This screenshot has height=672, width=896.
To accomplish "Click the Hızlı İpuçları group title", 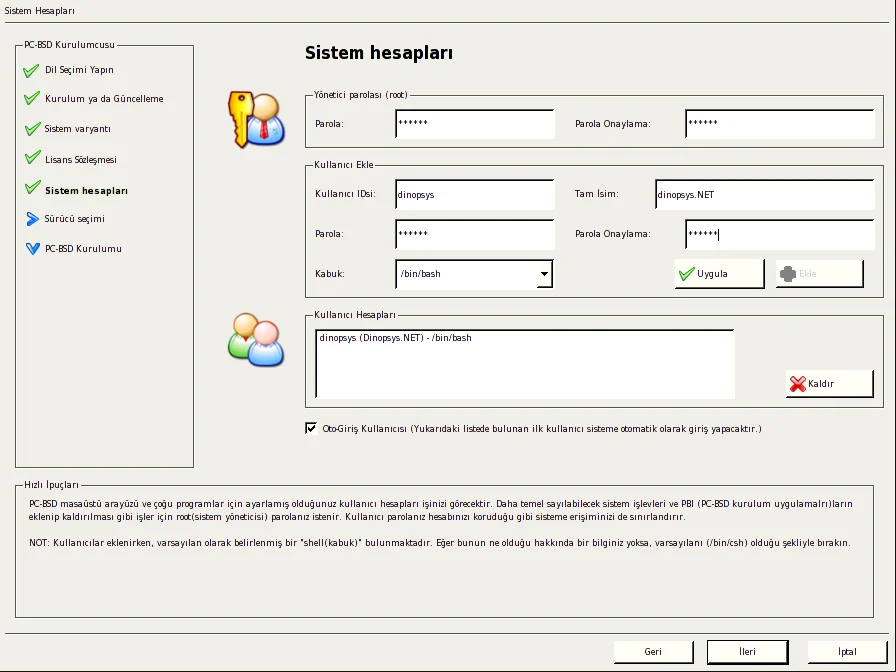I will tap(51, 485).
